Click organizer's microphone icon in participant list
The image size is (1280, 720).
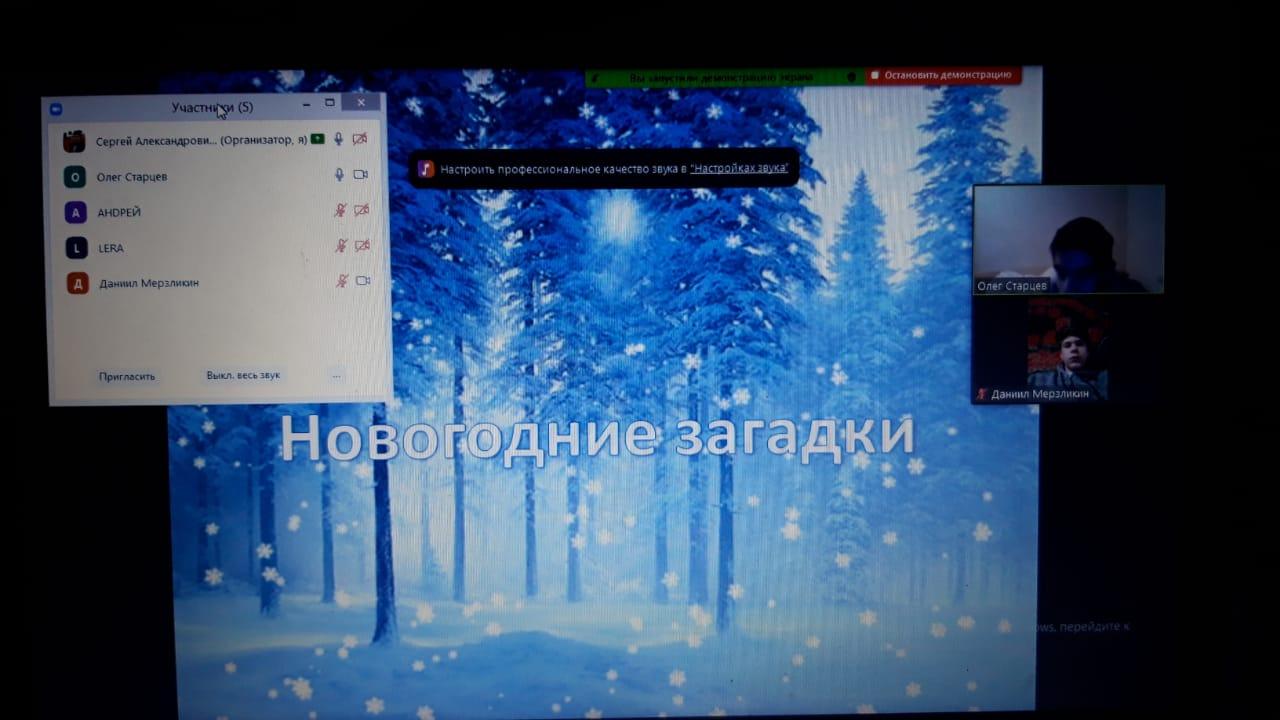tap(339, 139)
